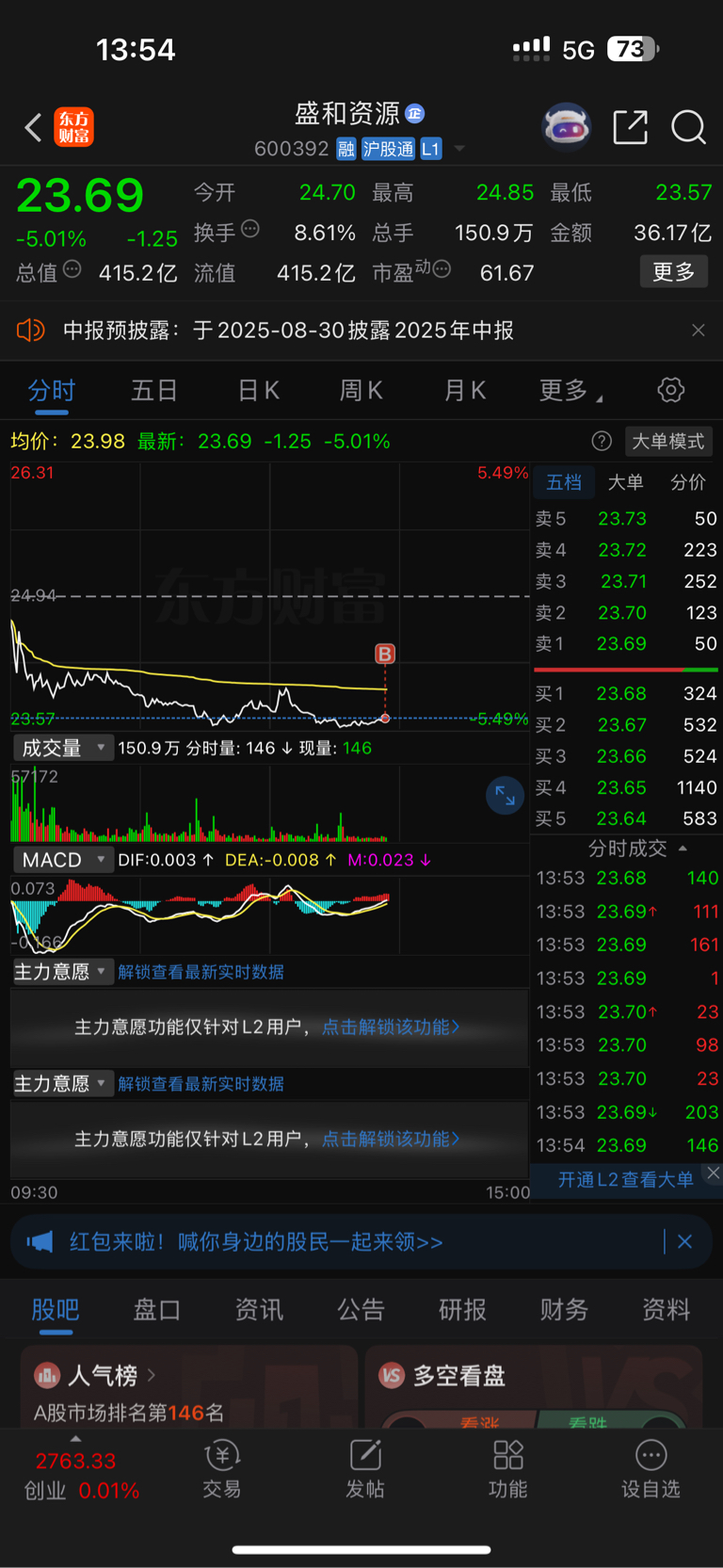Image resolution: width=723 pixels, height=1568 pixels.
Task: Switch to the 资讯 tab
Action: point(259,1310)
